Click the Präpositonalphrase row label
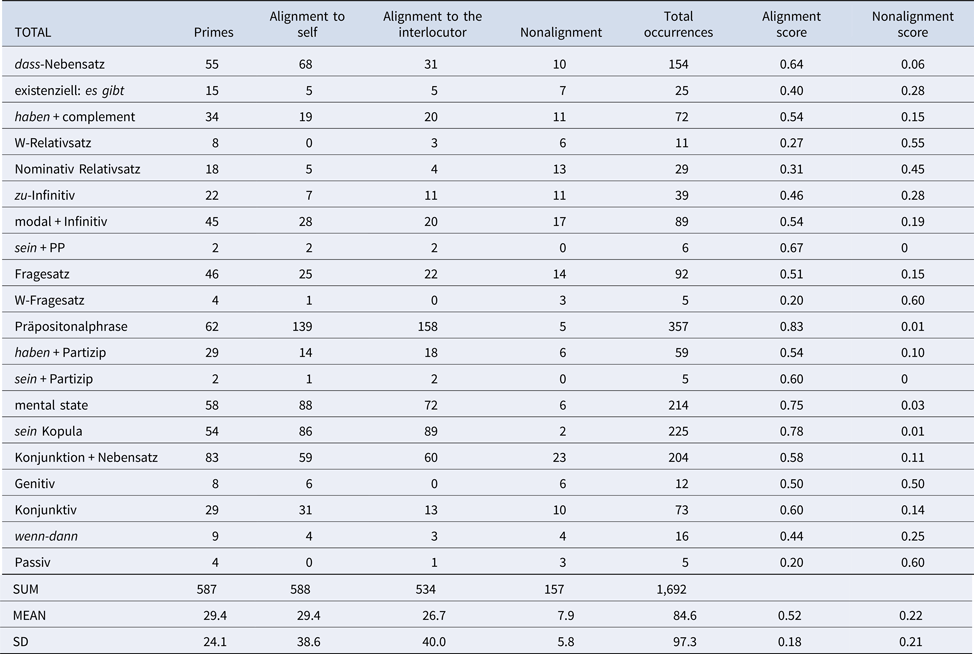The image size is (974, 654). (x=71, y=325)
